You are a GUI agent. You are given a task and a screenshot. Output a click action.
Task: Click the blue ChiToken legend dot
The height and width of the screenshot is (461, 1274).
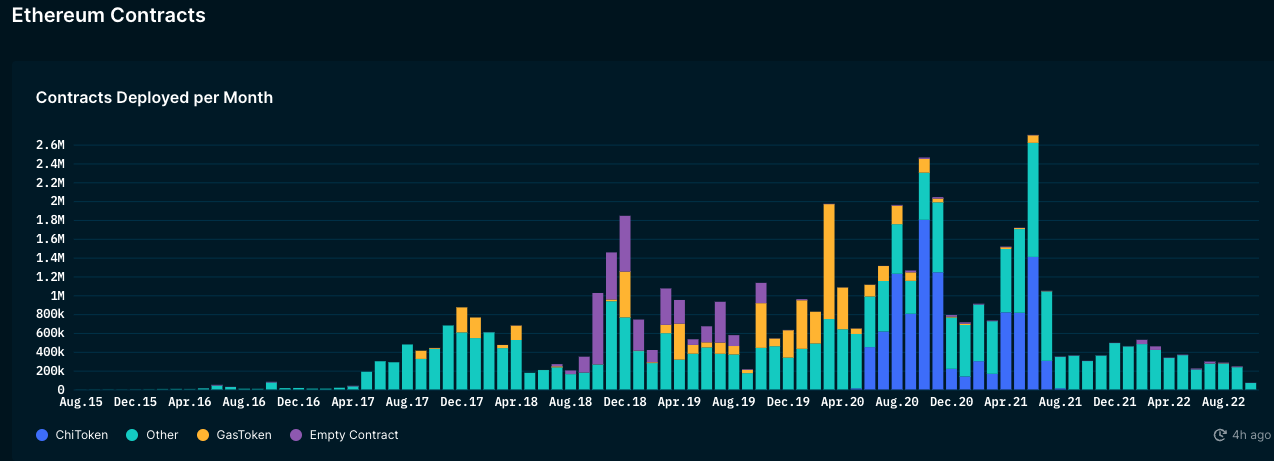coord(42,435)
